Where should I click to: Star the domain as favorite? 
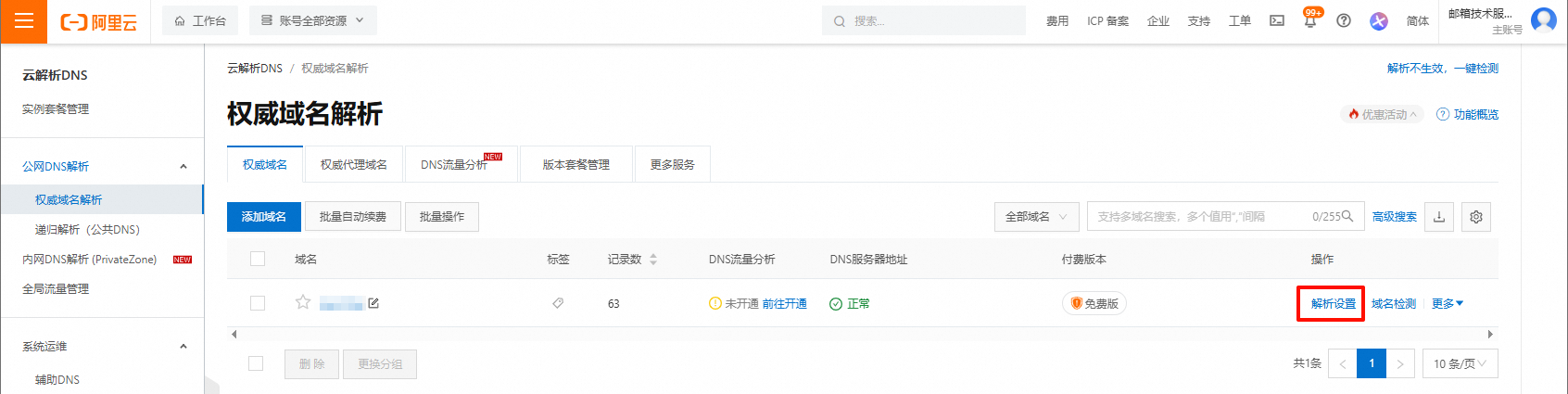point(303,302)
